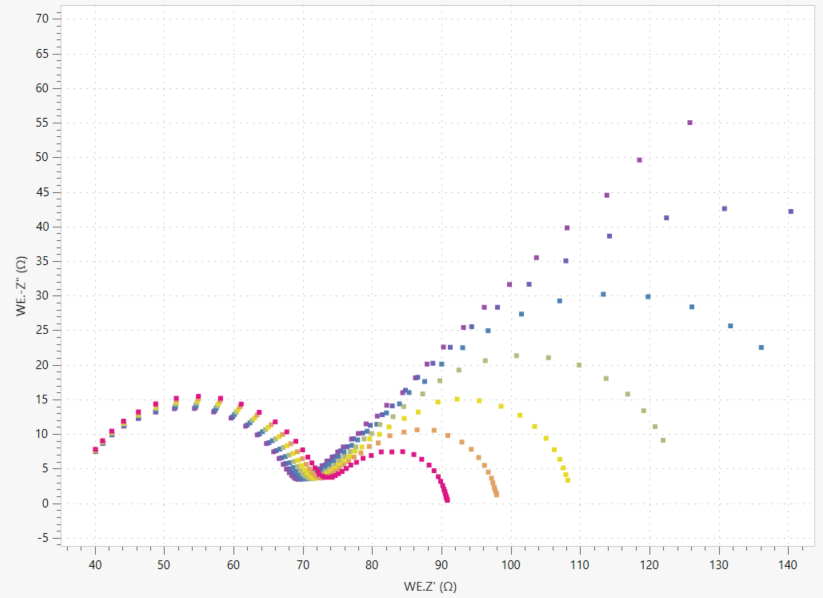Click the -5 tick label on the y-axis
The width and height of the screenshot is (823, 598).
[41, 538]
